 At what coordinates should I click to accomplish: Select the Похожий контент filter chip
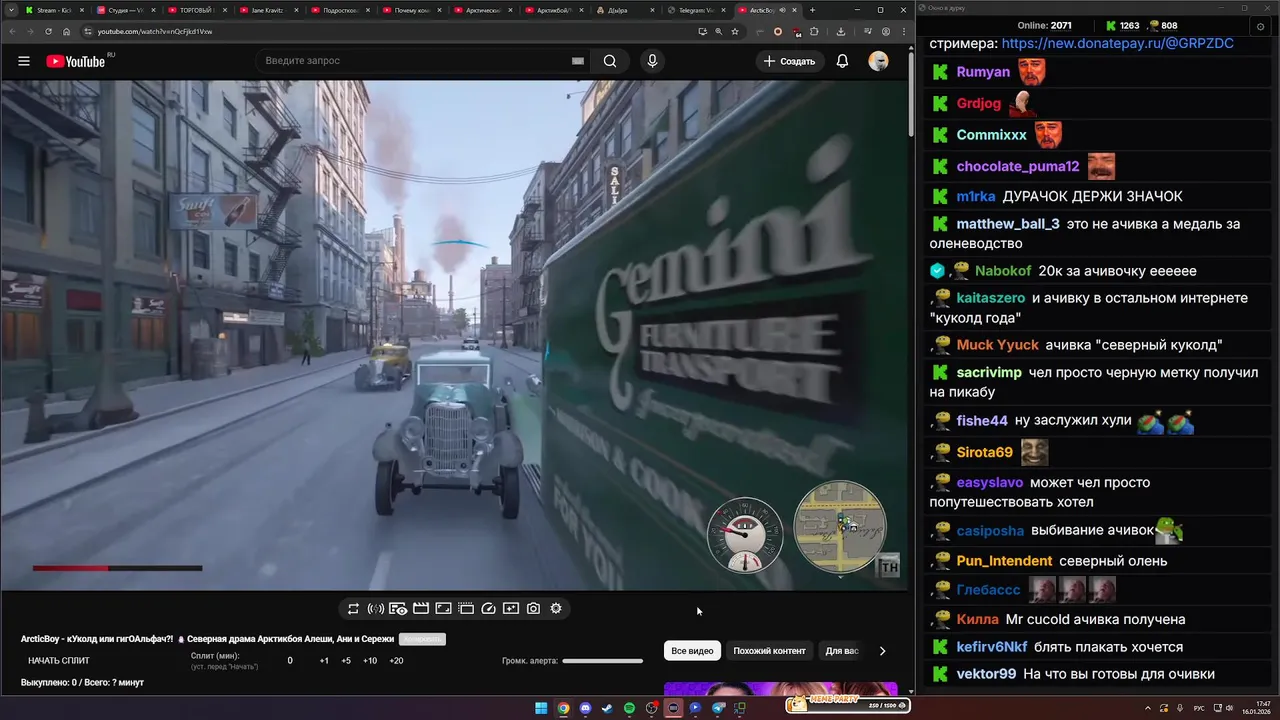coord(769,651)
